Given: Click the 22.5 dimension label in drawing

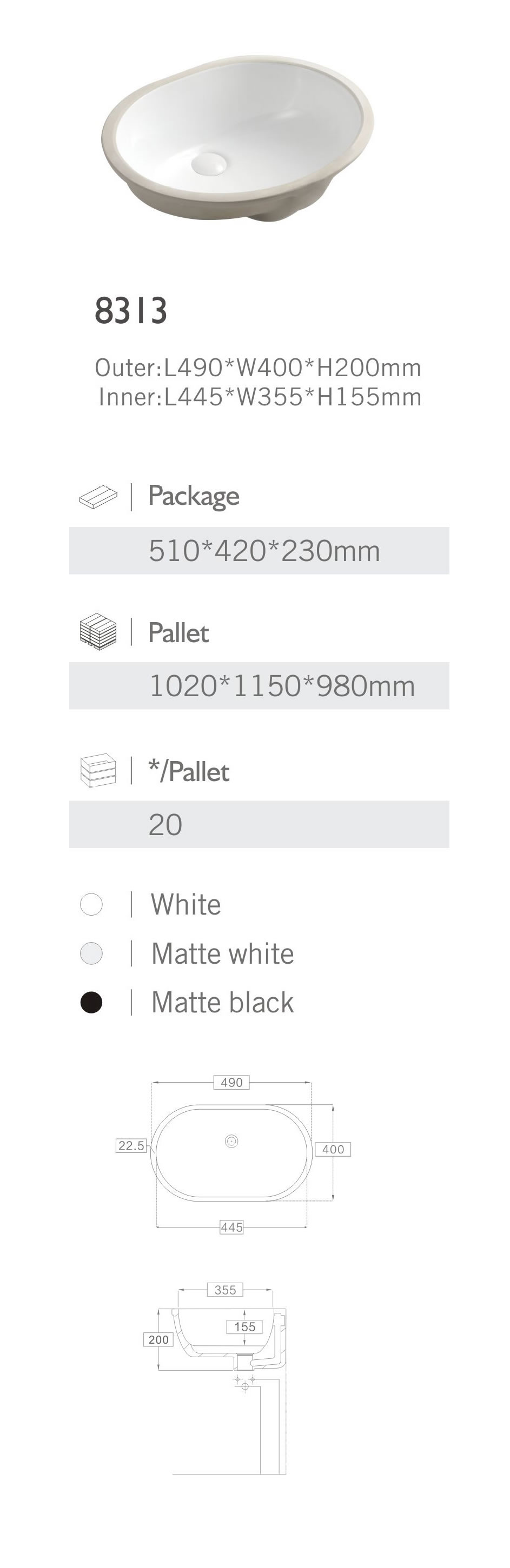Looking at the screenshot, I should (x=131, y=1145).
